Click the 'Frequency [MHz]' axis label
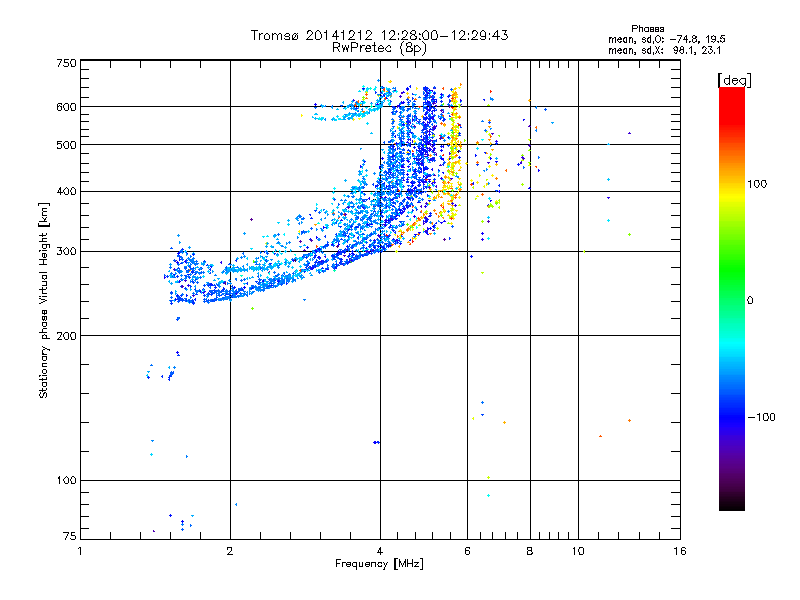Image resolution: width=800 pixels, height=600 pixels. tap(379, 564)
